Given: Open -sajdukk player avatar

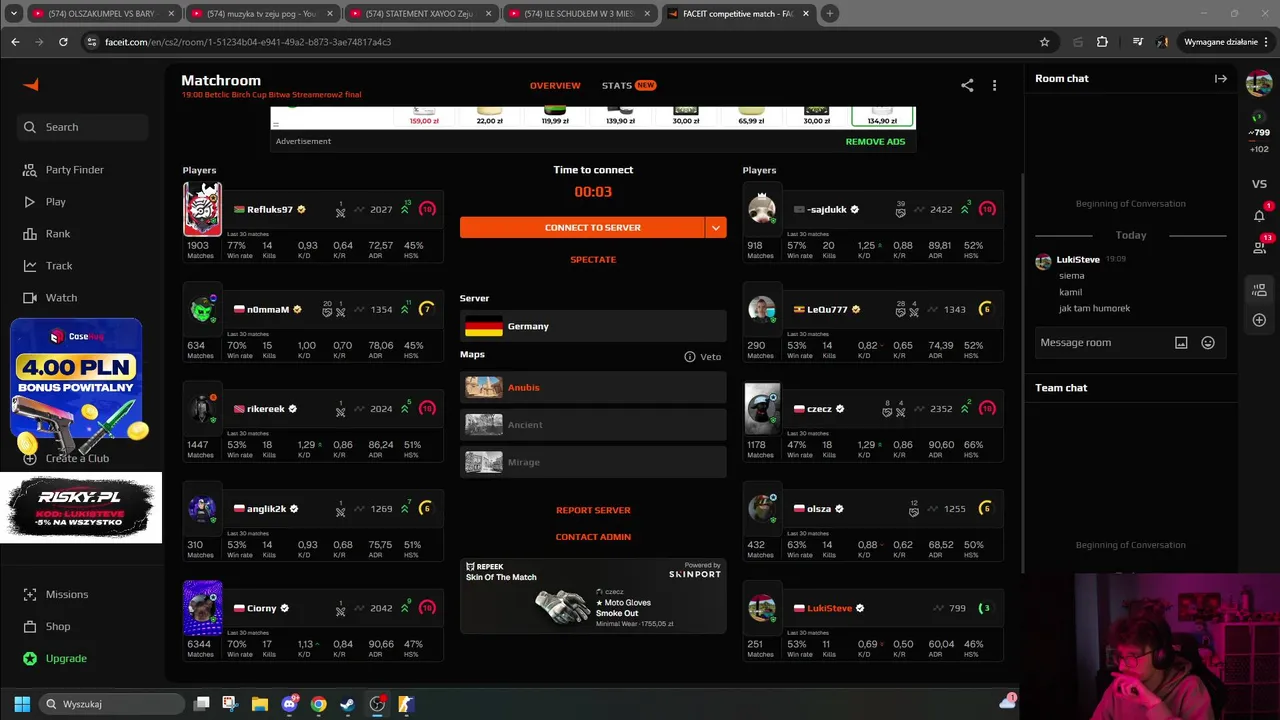Looking at the screenshot, I should 762,210.
